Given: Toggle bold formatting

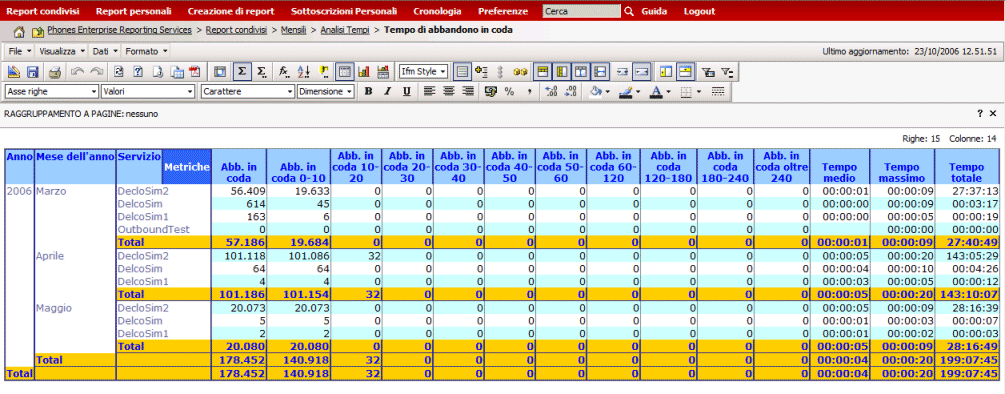Looking at the screenshot, I should [369, 92].
